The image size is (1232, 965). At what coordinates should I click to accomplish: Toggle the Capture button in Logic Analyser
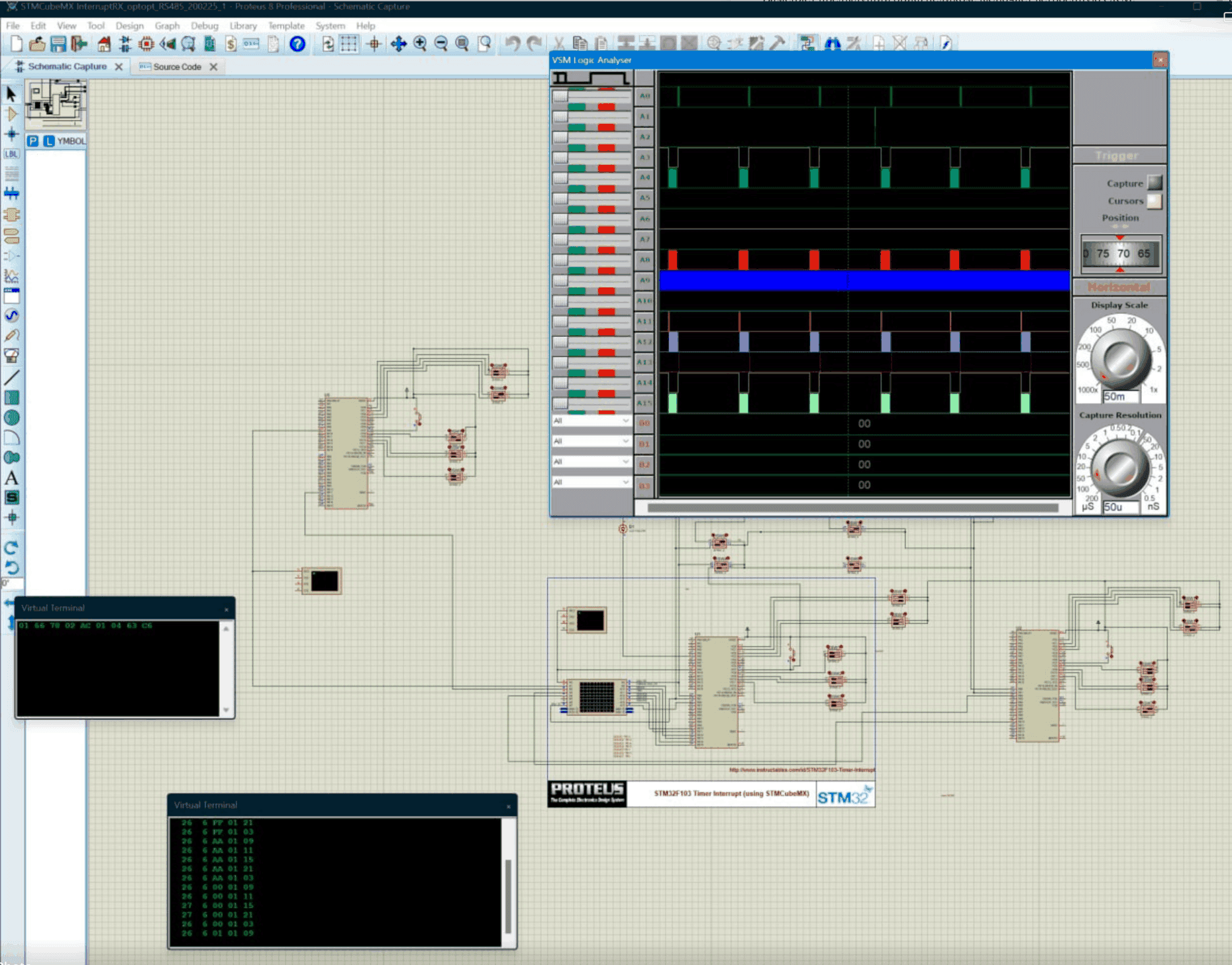pos(1155,183)
